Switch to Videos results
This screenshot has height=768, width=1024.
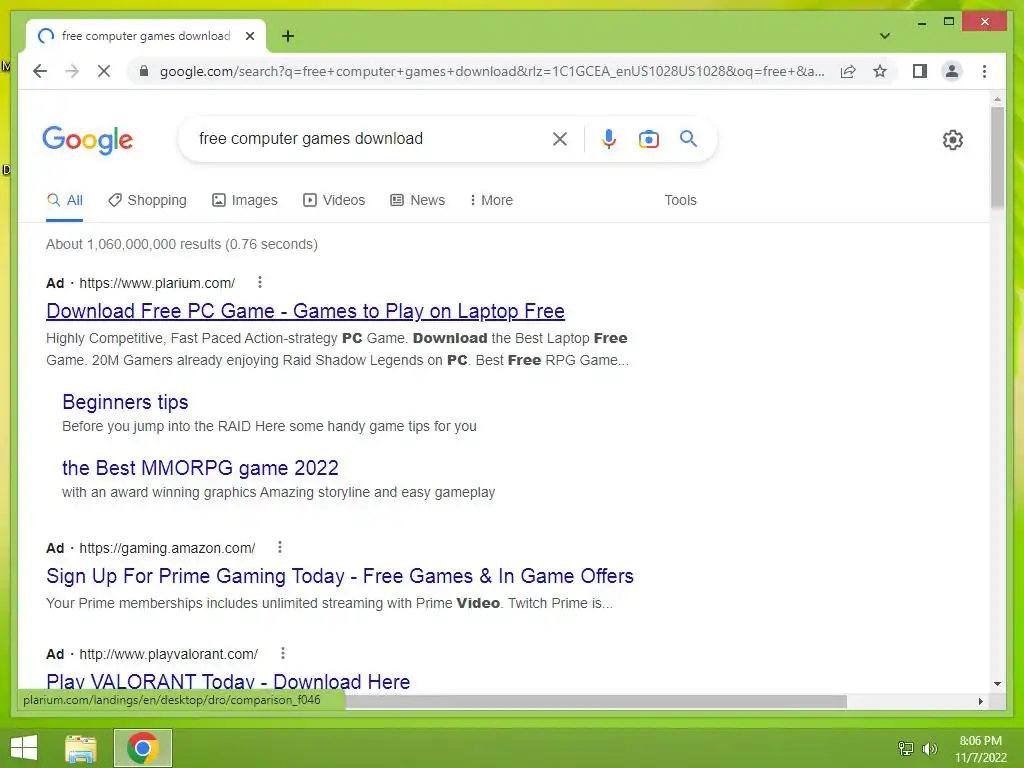334,200
